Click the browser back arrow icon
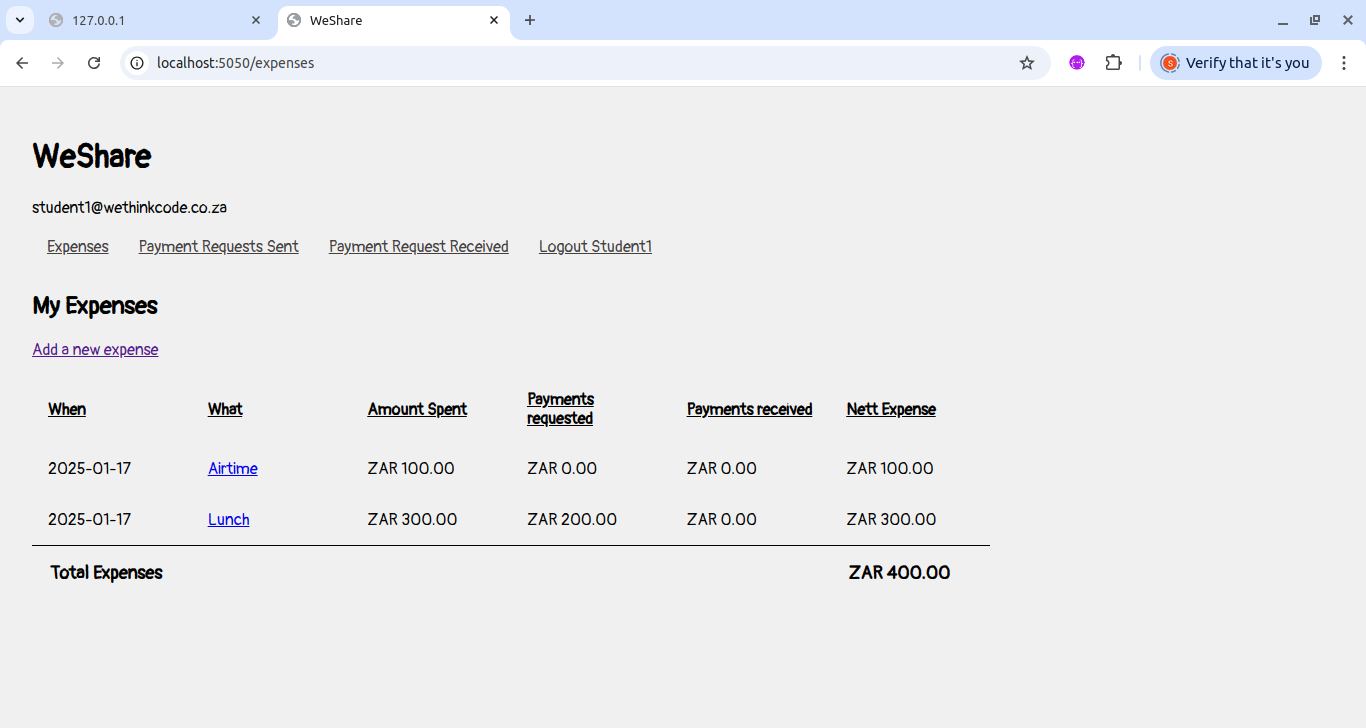 pos(22,62)
